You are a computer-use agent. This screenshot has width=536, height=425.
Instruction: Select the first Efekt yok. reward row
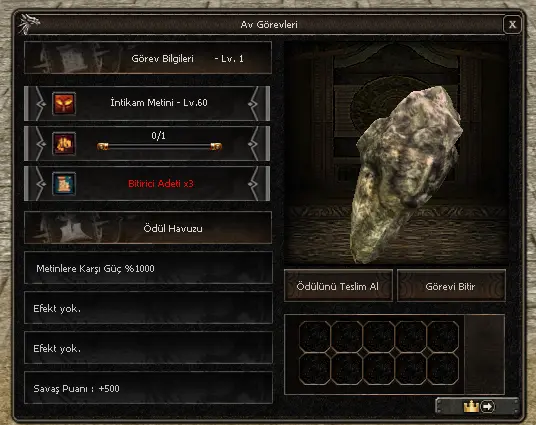[x=148, y=308]
